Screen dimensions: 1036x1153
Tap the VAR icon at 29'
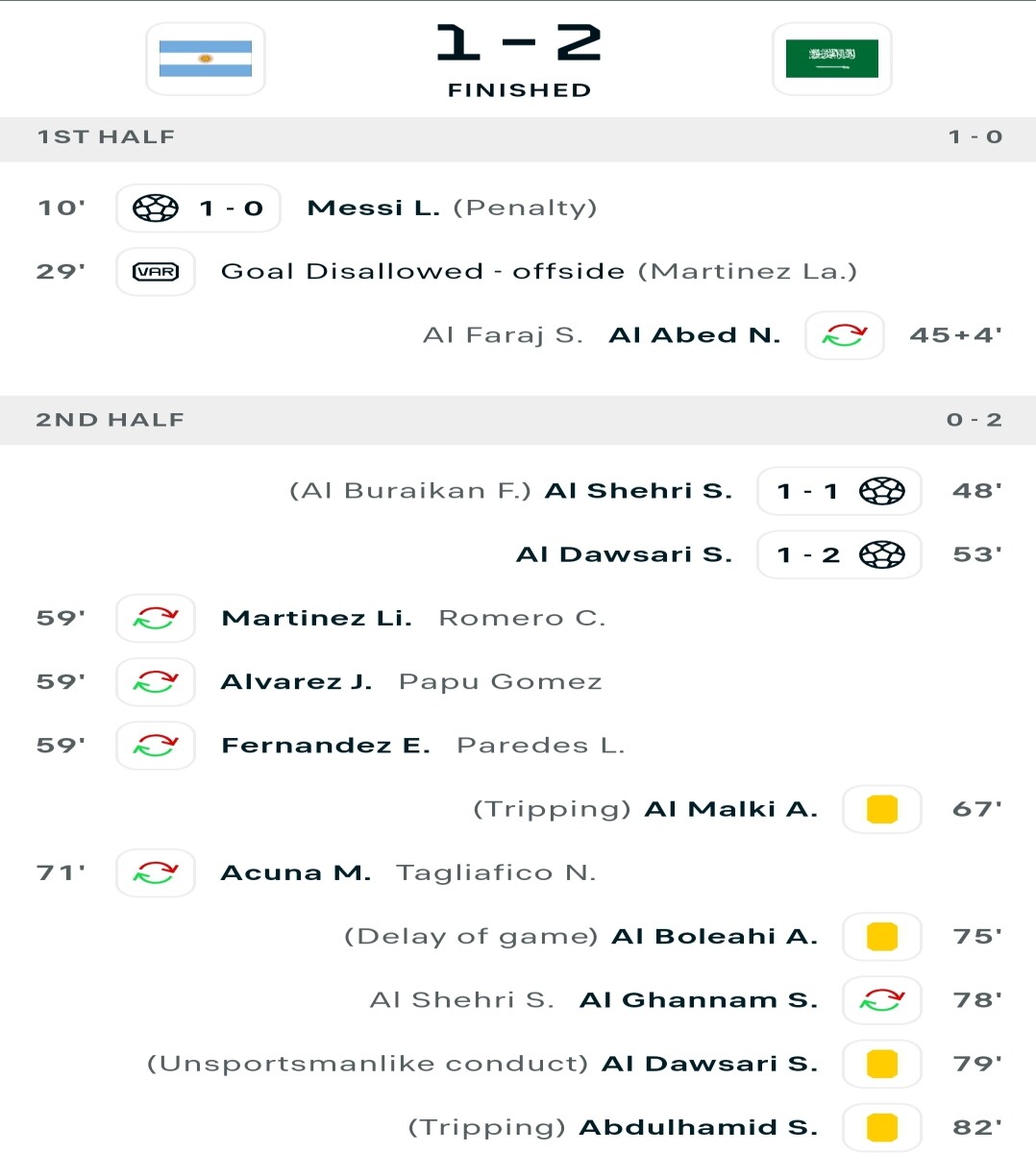pos(156,272)
